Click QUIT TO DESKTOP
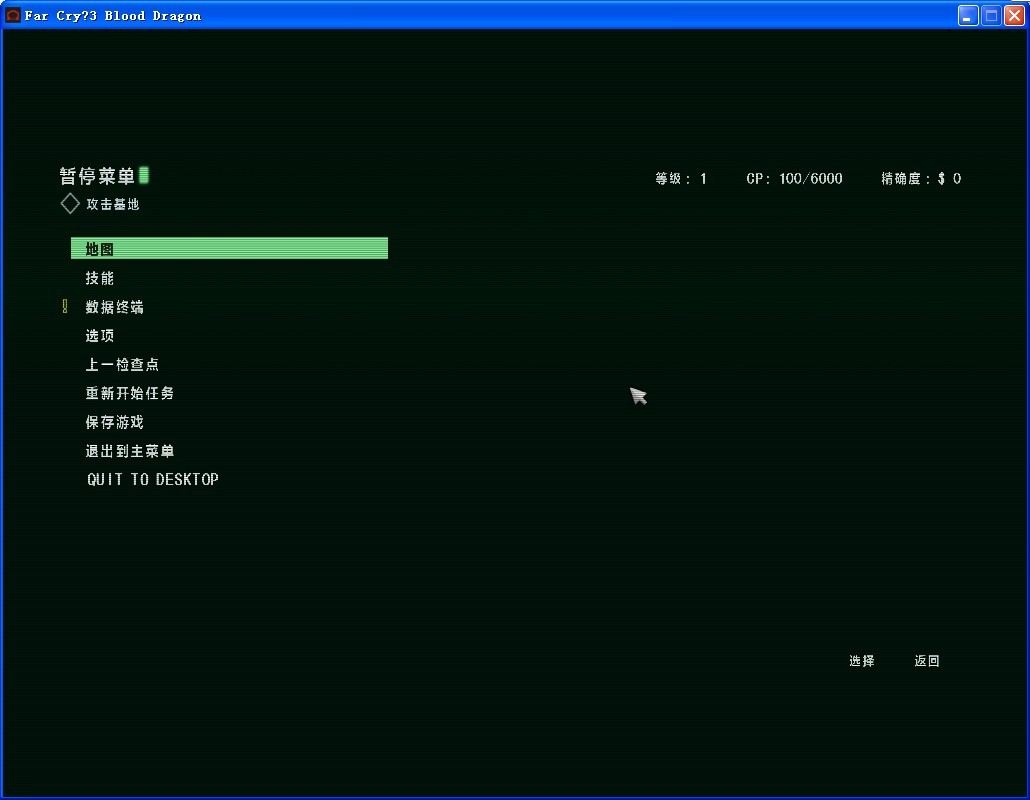The image size is (1030, 800). point(152,479)
